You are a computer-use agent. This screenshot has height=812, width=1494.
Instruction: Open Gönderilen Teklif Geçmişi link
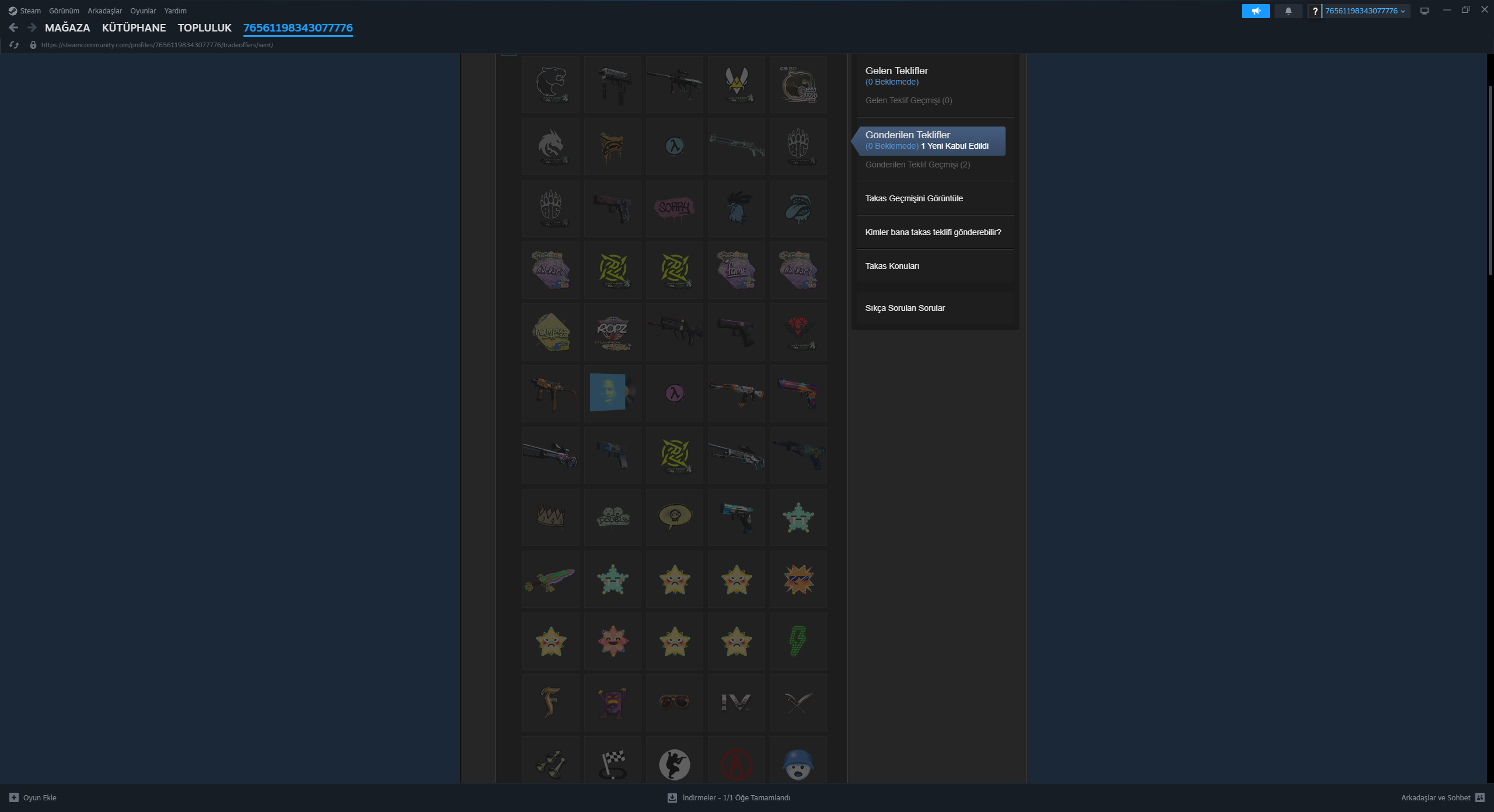917,164
